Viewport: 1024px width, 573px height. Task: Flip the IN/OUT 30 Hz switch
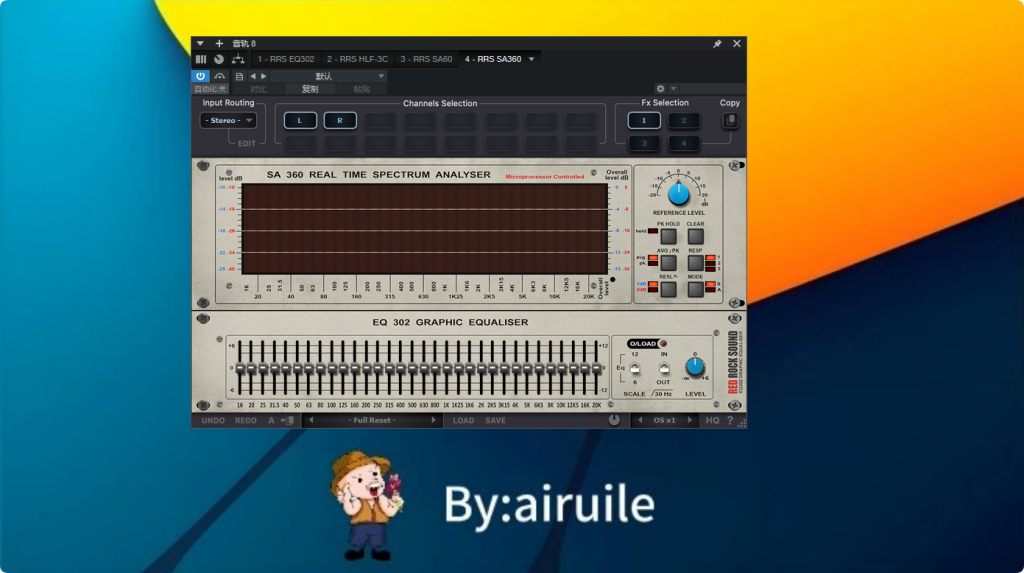pos(664,368)
